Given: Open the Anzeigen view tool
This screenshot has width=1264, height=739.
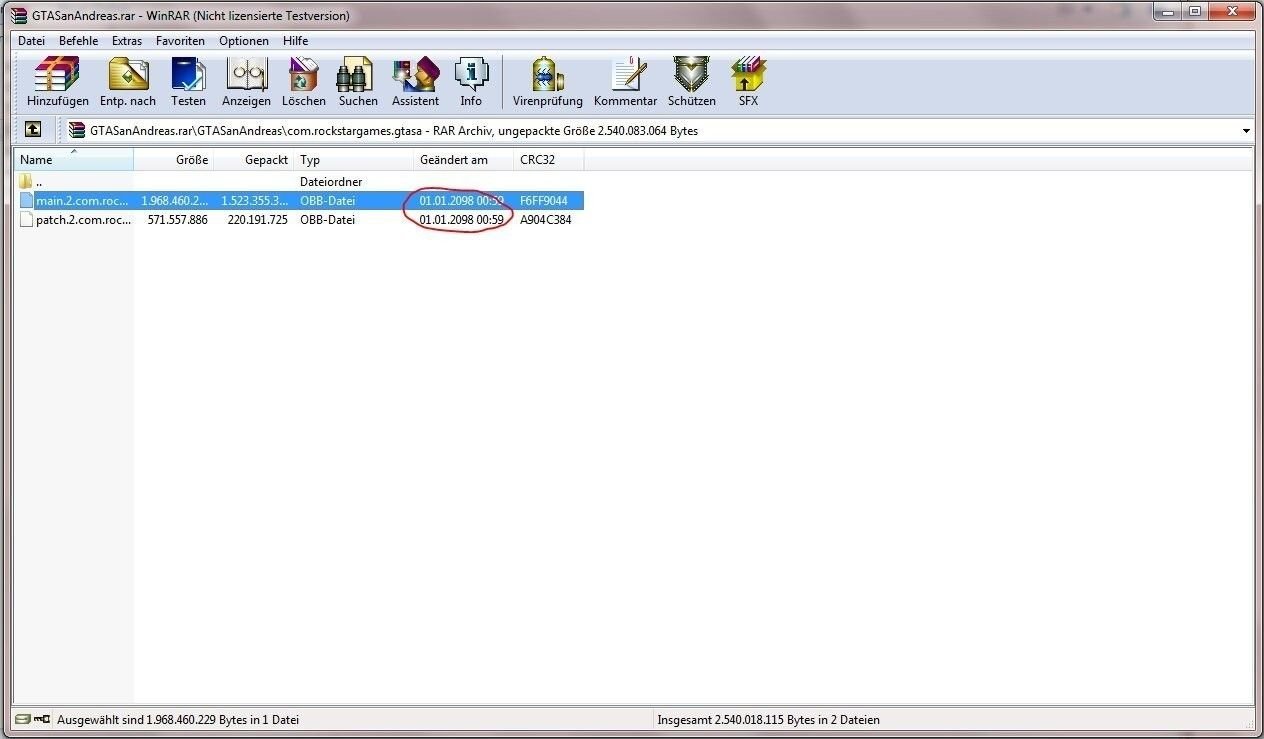Looking at the screenshot, I should pos(246,82).
